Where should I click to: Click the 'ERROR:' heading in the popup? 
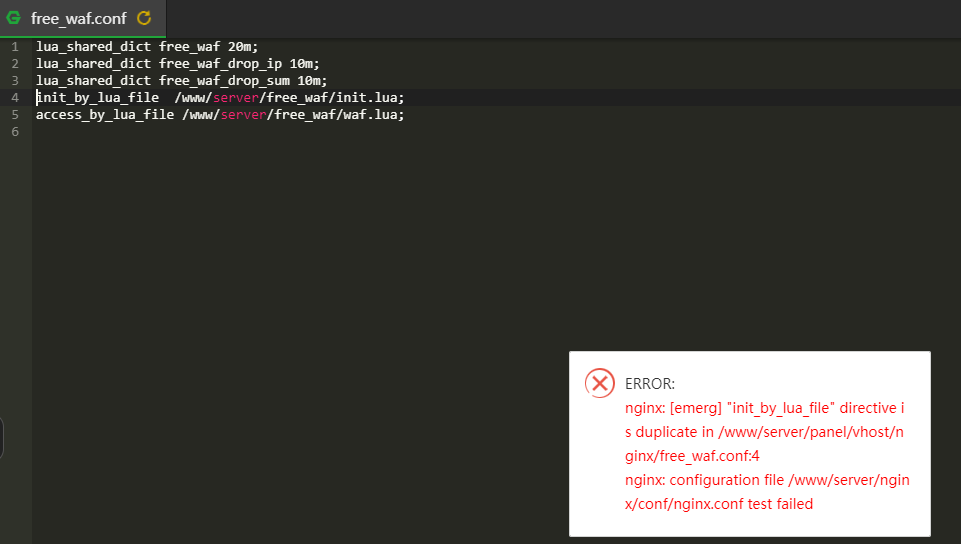(x=650, y=384)
